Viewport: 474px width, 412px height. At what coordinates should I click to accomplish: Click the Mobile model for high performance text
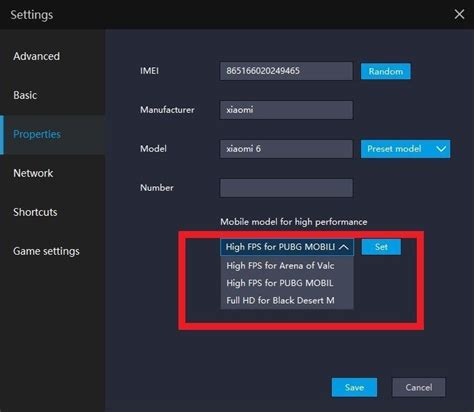pos(294,222)
